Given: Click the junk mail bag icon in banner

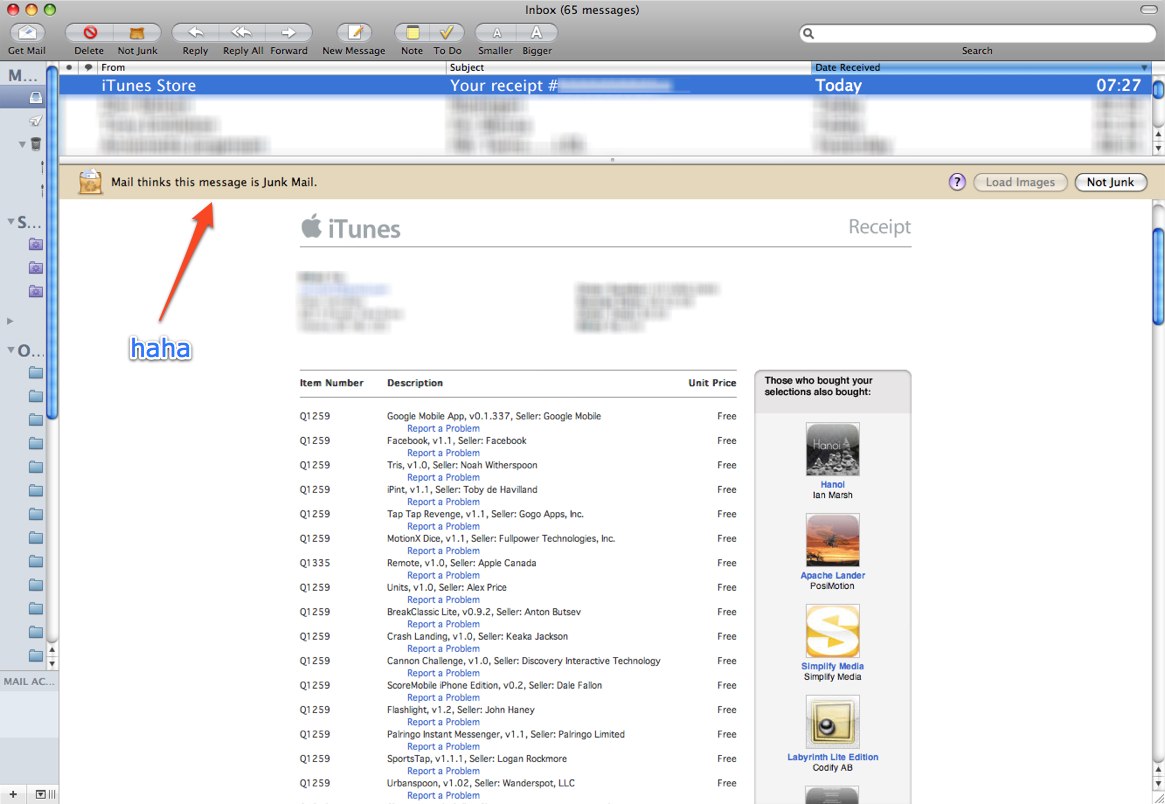Looking at the screenshot, I should pyautogui.click(x=90, y=181).
